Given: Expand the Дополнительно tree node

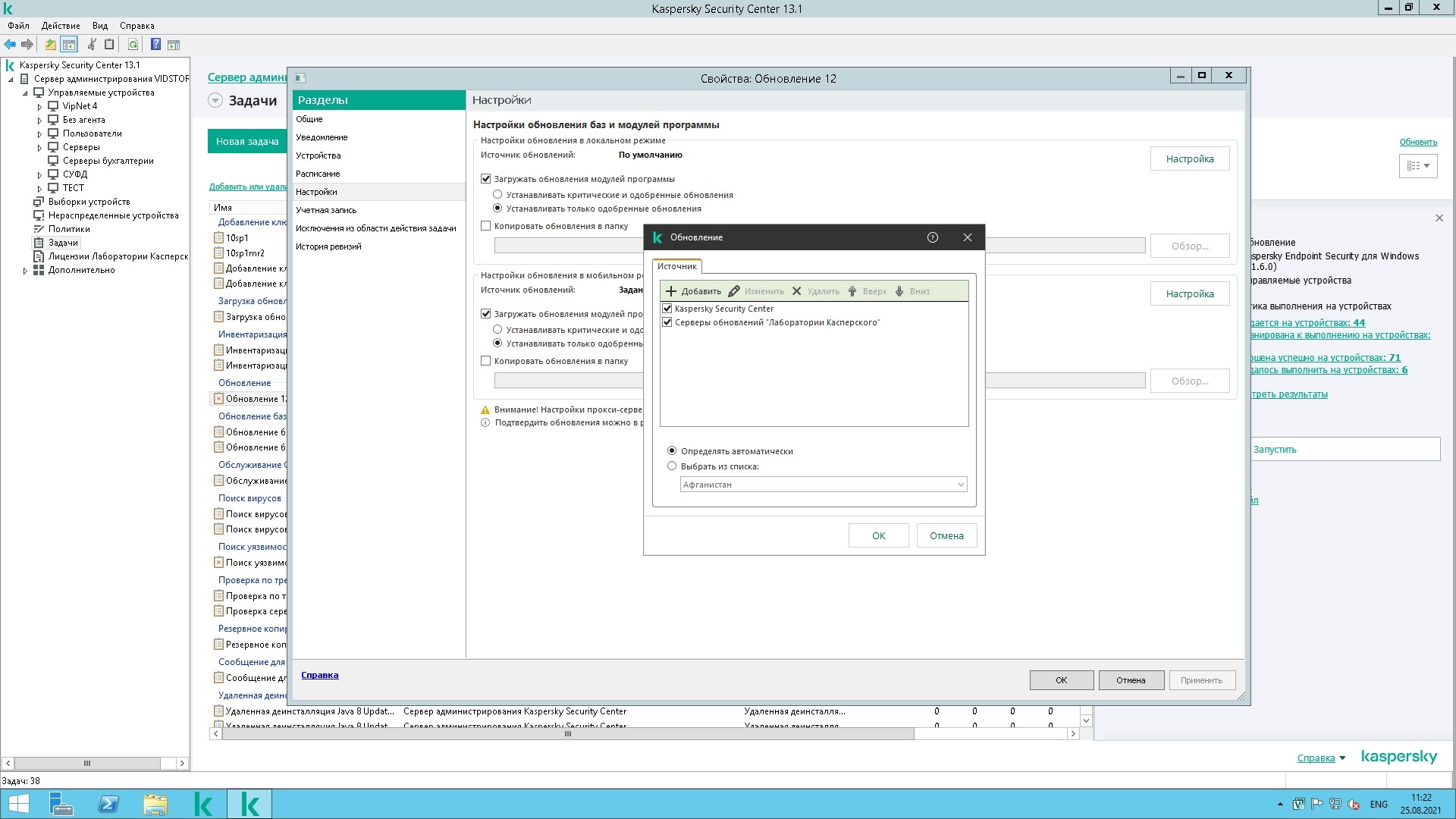Looking at the screenshot, I should point(25,271).
